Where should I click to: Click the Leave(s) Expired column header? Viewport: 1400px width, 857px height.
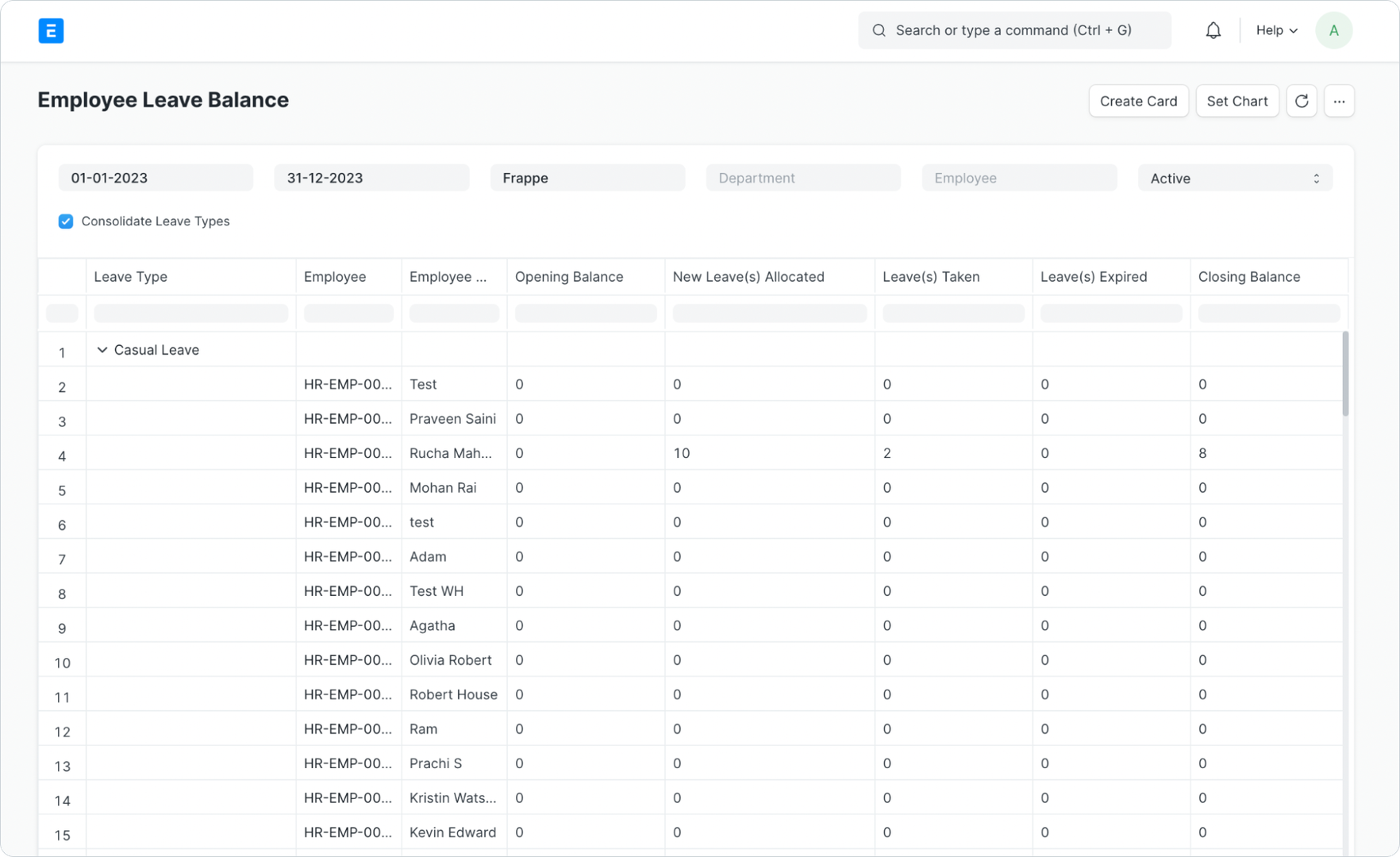click(1111, 277)
